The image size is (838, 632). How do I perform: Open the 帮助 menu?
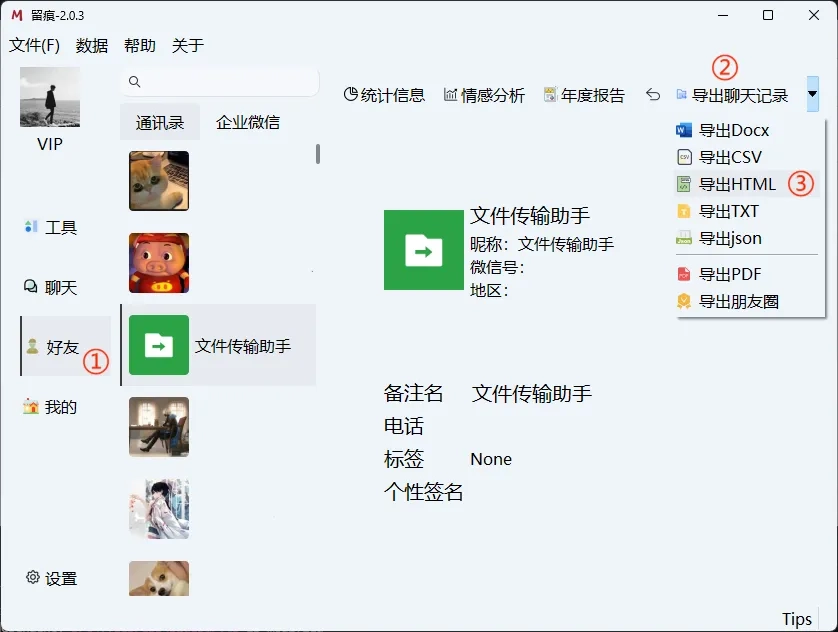139,45
